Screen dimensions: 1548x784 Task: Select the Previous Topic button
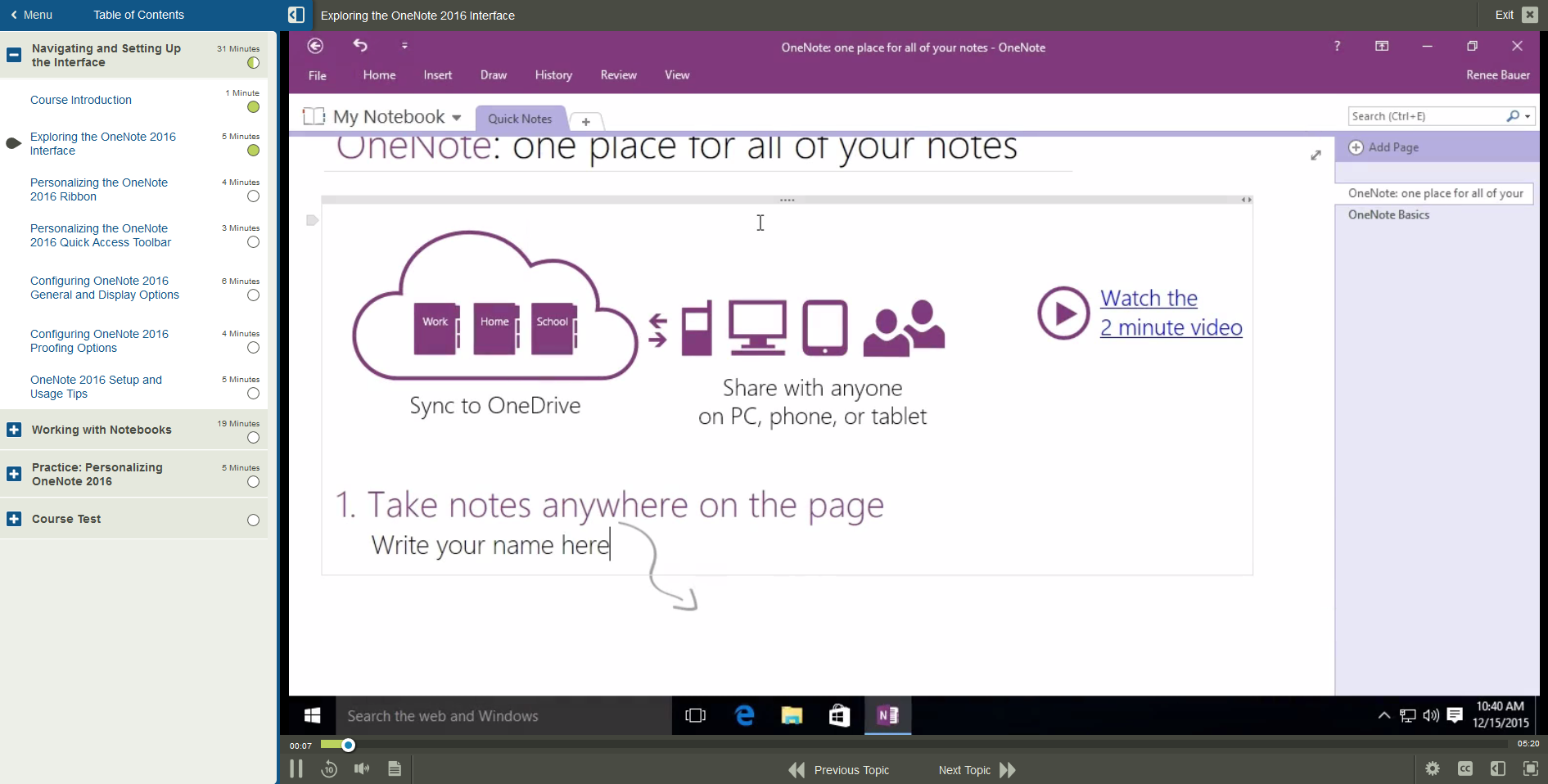(x=851, y=769)
